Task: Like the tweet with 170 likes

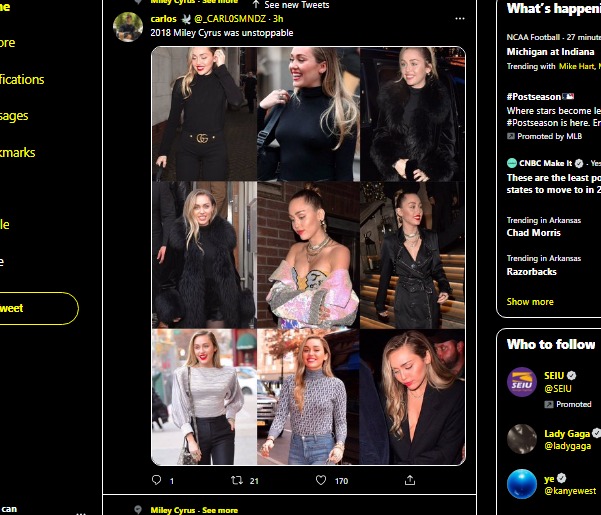Action: 321,480
